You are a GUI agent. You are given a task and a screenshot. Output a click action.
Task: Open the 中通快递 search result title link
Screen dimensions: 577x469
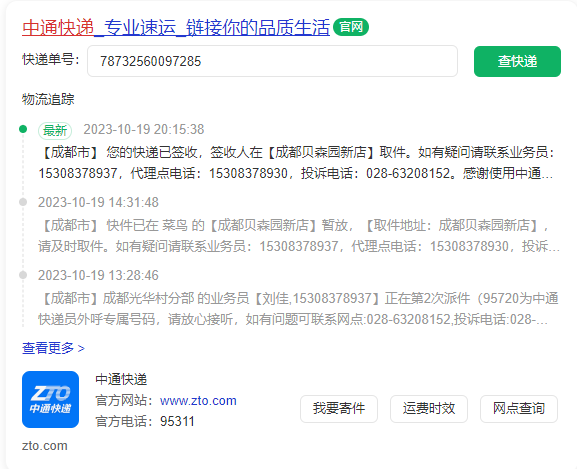pos(176,28)
